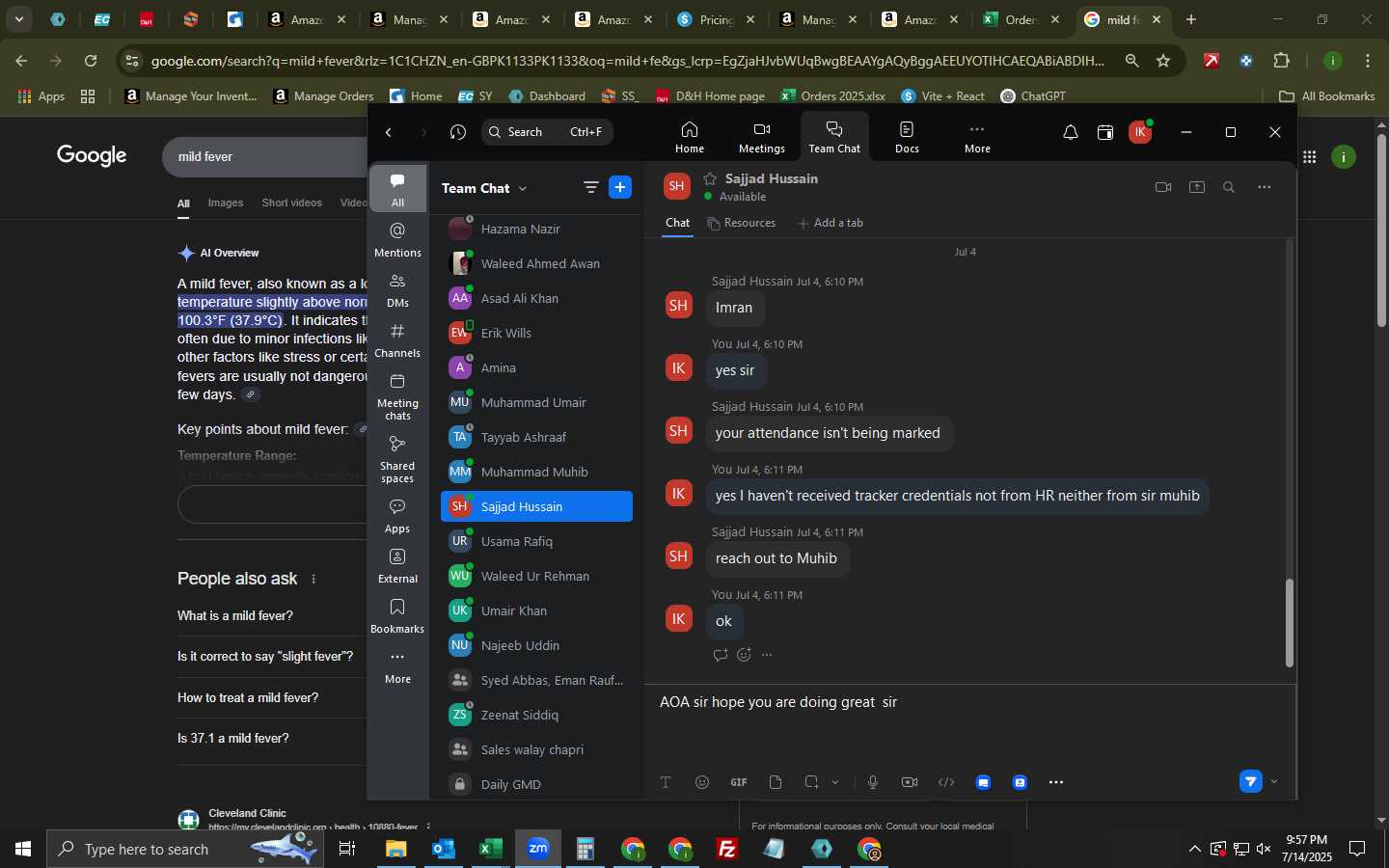Open Excel from the Windows taskbar
Viewport: 1389px width, 868px height.
tap(491, 849)
